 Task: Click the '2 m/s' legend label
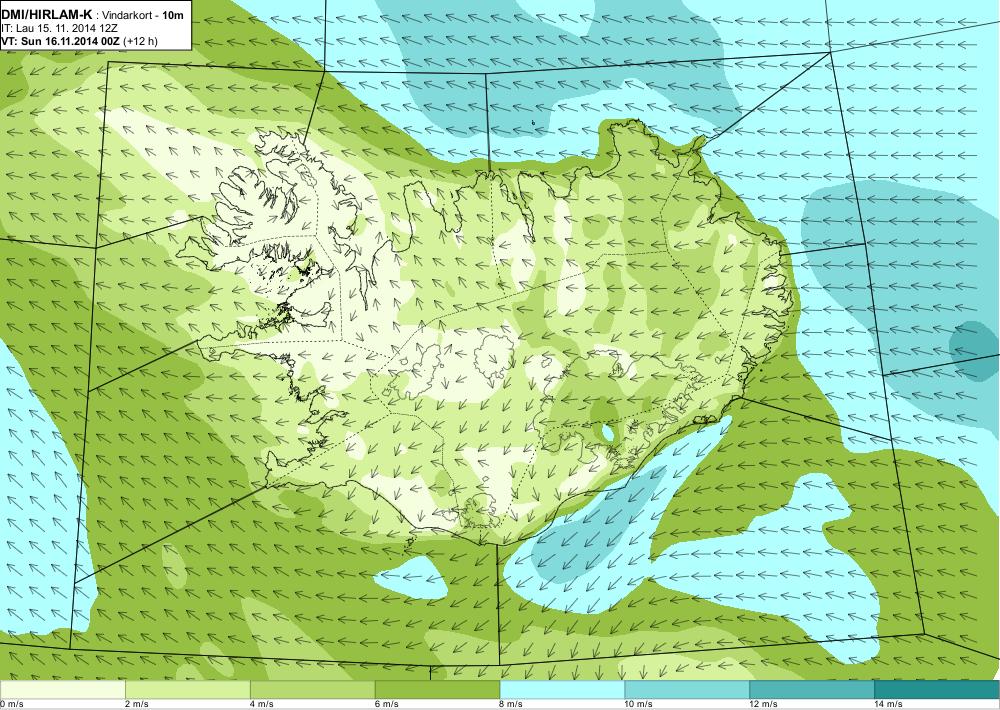coord(136,704)
